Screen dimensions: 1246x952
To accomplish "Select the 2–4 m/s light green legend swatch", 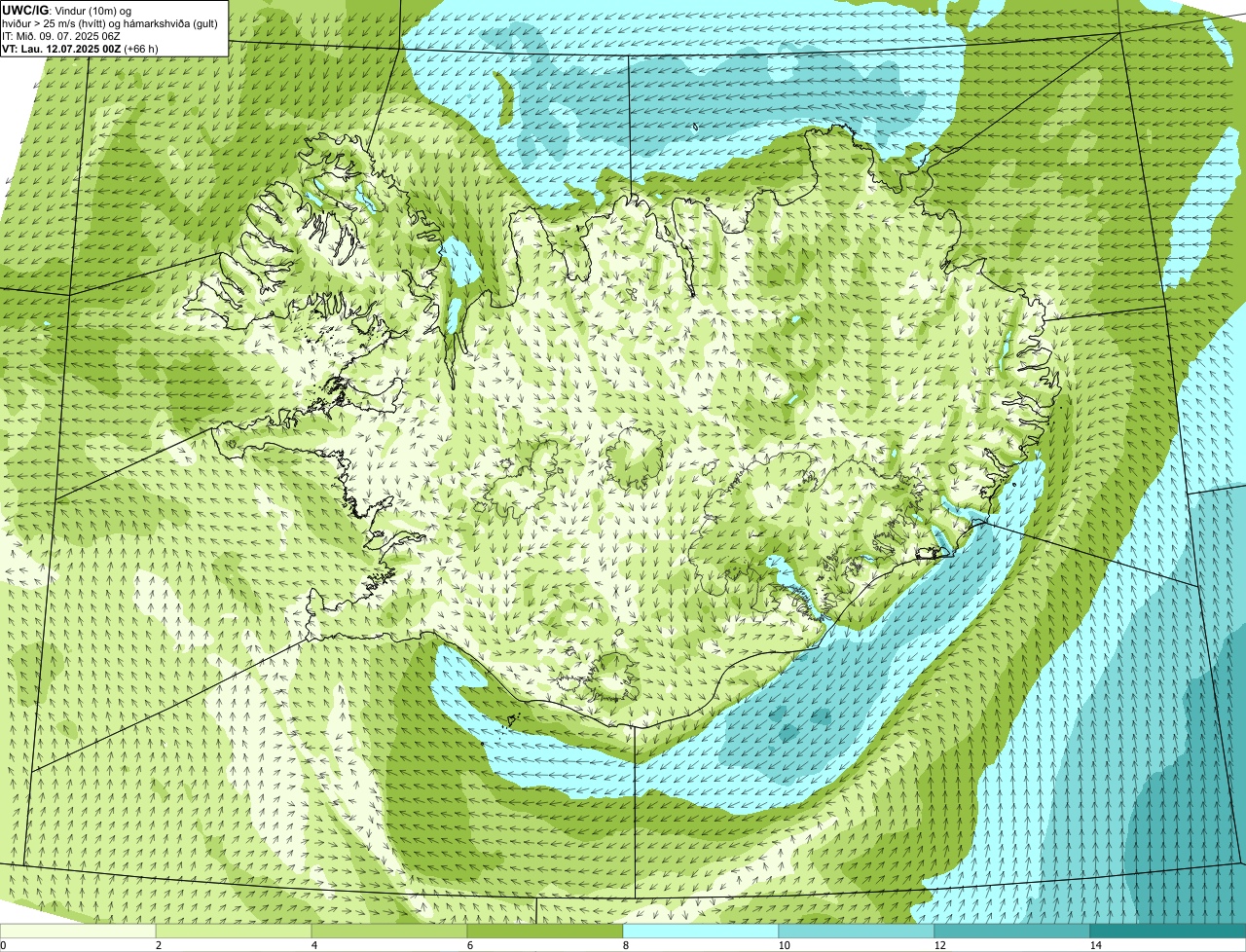I will coord(234,931).
